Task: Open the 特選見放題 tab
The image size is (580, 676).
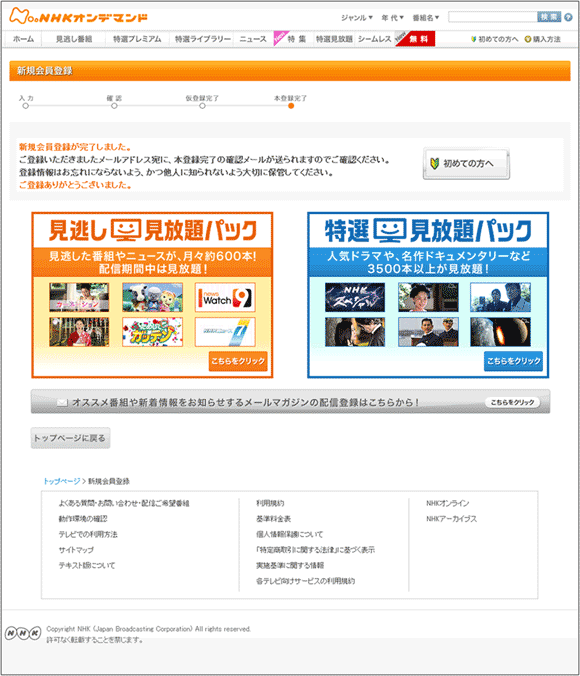Action: 334,39
